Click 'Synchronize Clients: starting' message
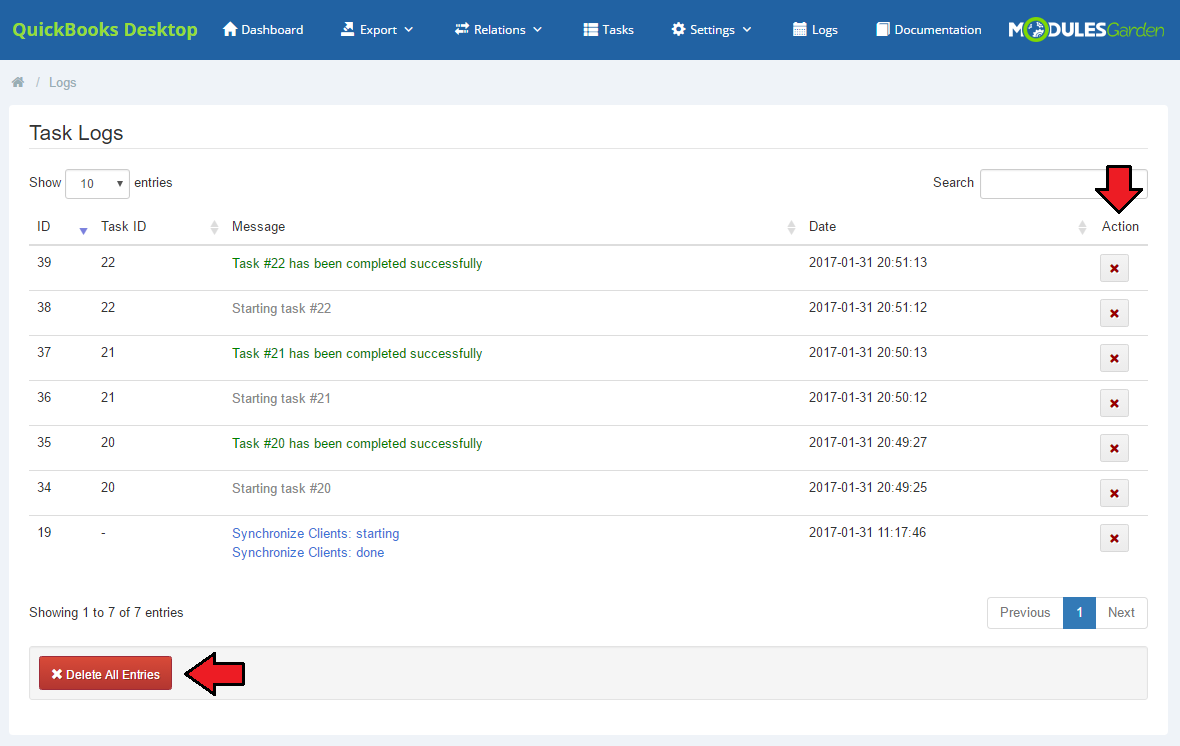This screenshot has height=746, width=1180. pos(315,534)
